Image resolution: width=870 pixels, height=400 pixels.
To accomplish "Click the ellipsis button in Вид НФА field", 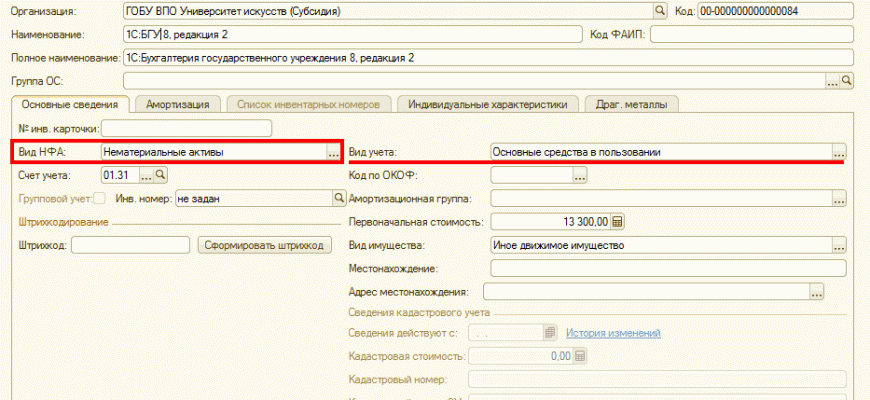I will (x=333, y=153).
